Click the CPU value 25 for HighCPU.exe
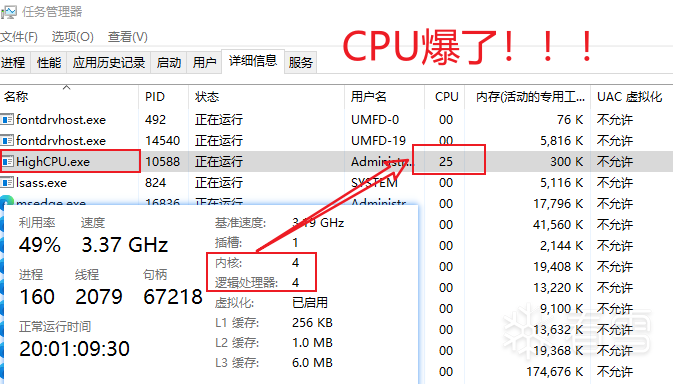The height and width of the screenshot is (384, 673). (446, 161)
